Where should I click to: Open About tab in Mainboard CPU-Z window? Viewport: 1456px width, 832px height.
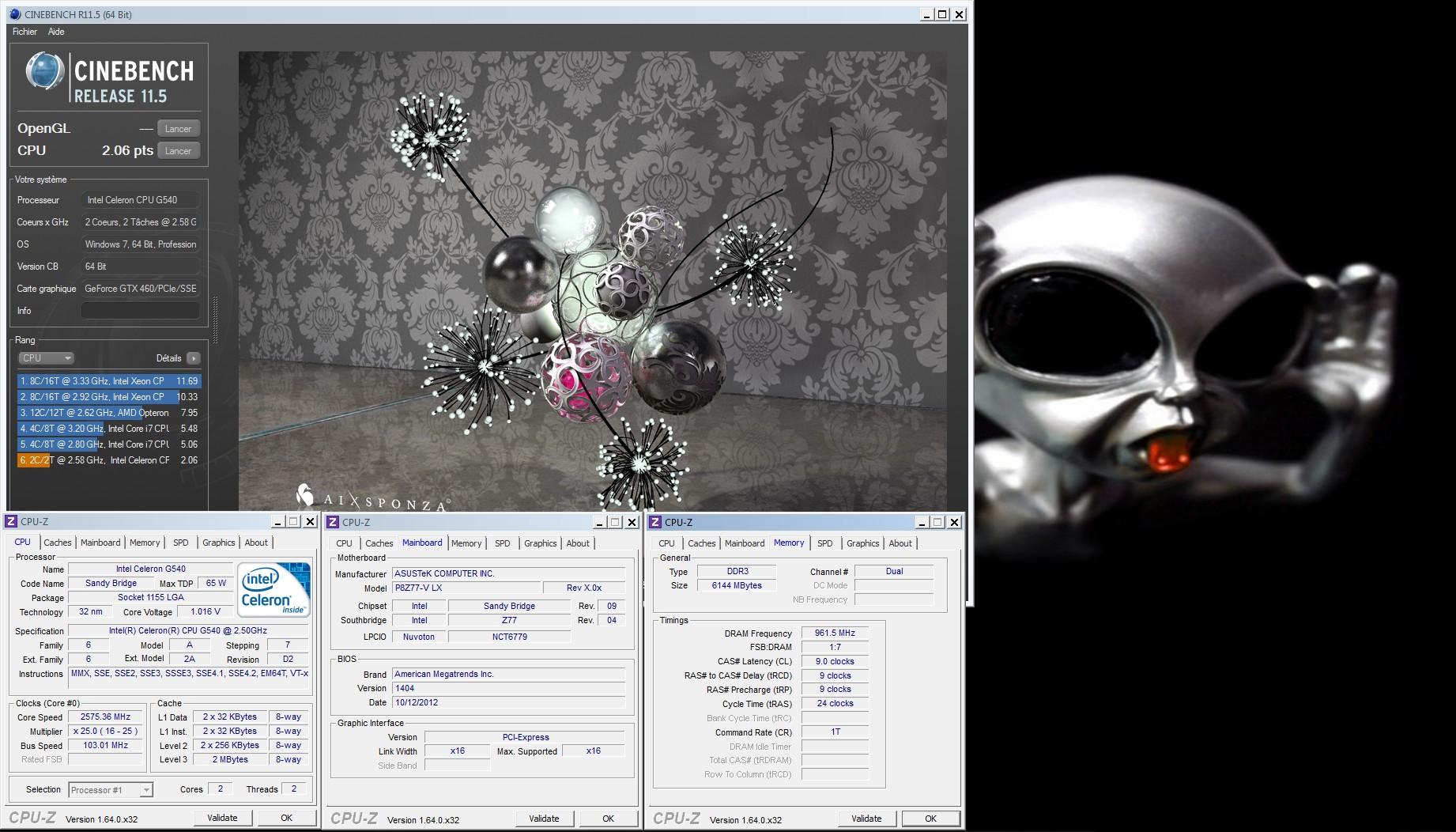tap(578, 543)
